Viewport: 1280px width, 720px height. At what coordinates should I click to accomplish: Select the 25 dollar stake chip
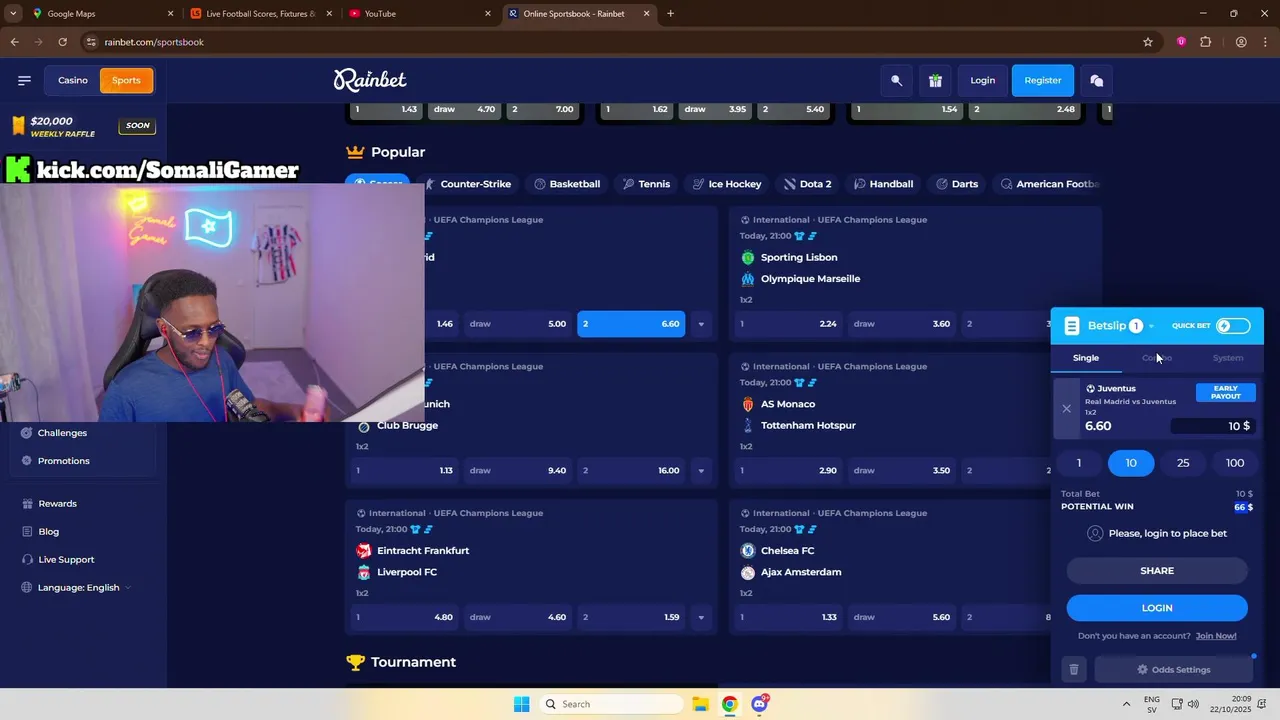pyautogui.click(x=1183, y=463)
